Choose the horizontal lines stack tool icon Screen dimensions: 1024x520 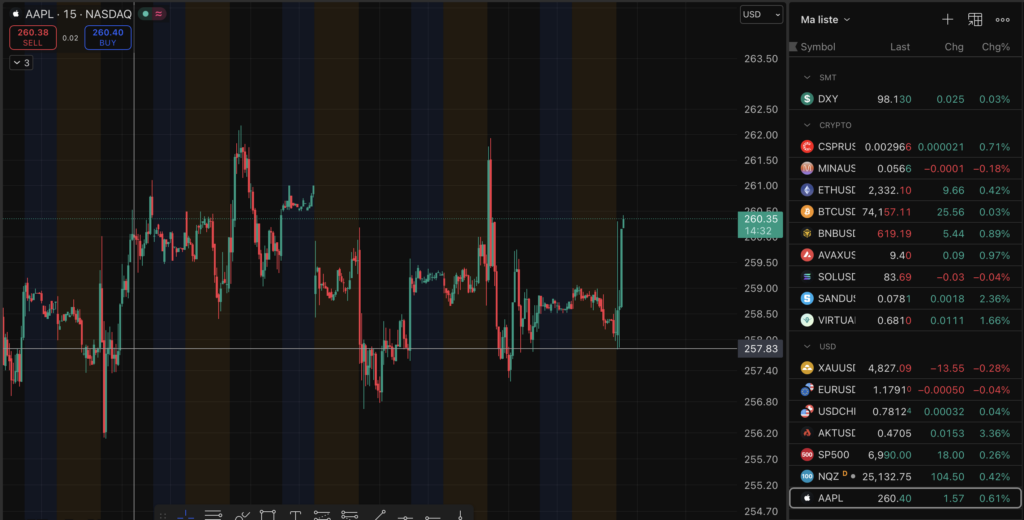pos(213,515)
